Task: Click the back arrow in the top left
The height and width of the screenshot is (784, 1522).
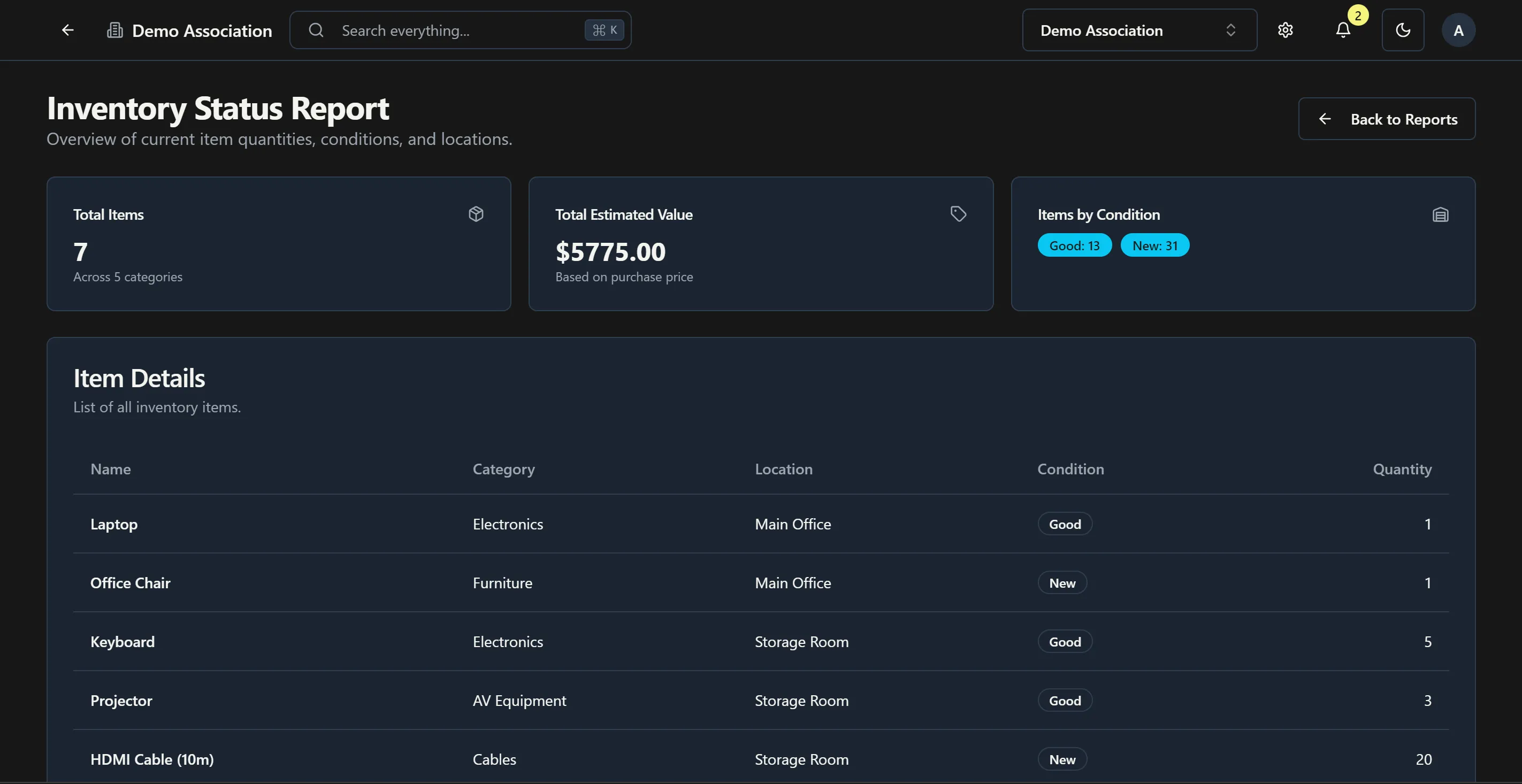Action: (x=67, y=29)
